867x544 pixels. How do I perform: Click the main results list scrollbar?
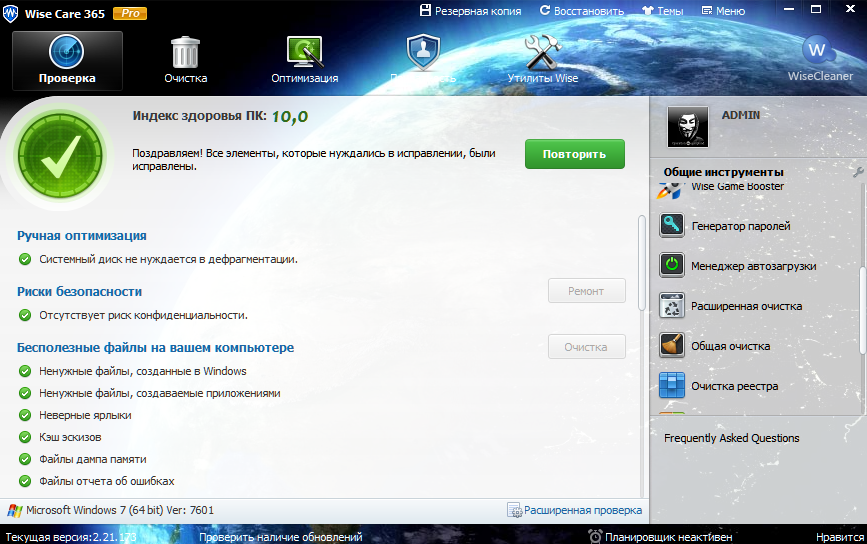tap(642, 263)
